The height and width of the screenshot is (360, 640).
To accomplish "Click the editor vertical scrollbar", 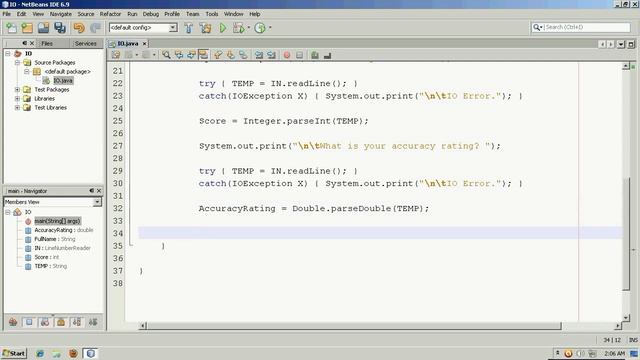I will [626, 233].
